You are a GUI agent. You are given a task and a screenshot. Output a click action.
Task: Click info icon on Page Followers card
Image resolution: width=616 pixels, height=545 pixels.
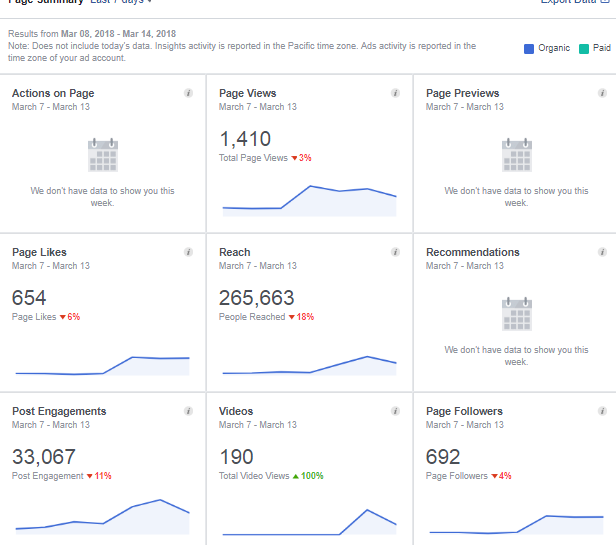click(602, 411)
